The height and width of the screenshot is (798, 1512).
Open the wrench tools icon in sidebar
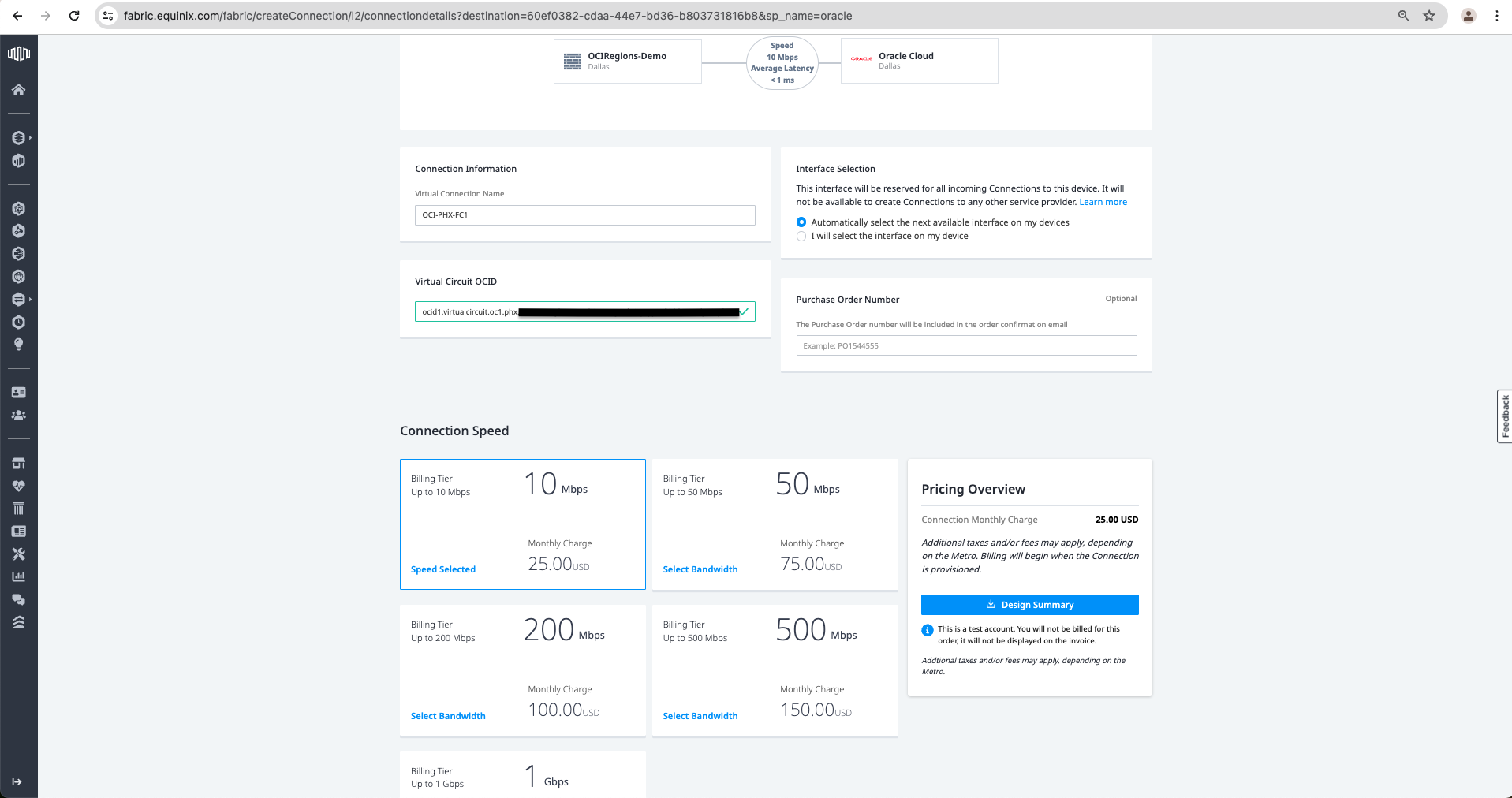pos(18,554)
